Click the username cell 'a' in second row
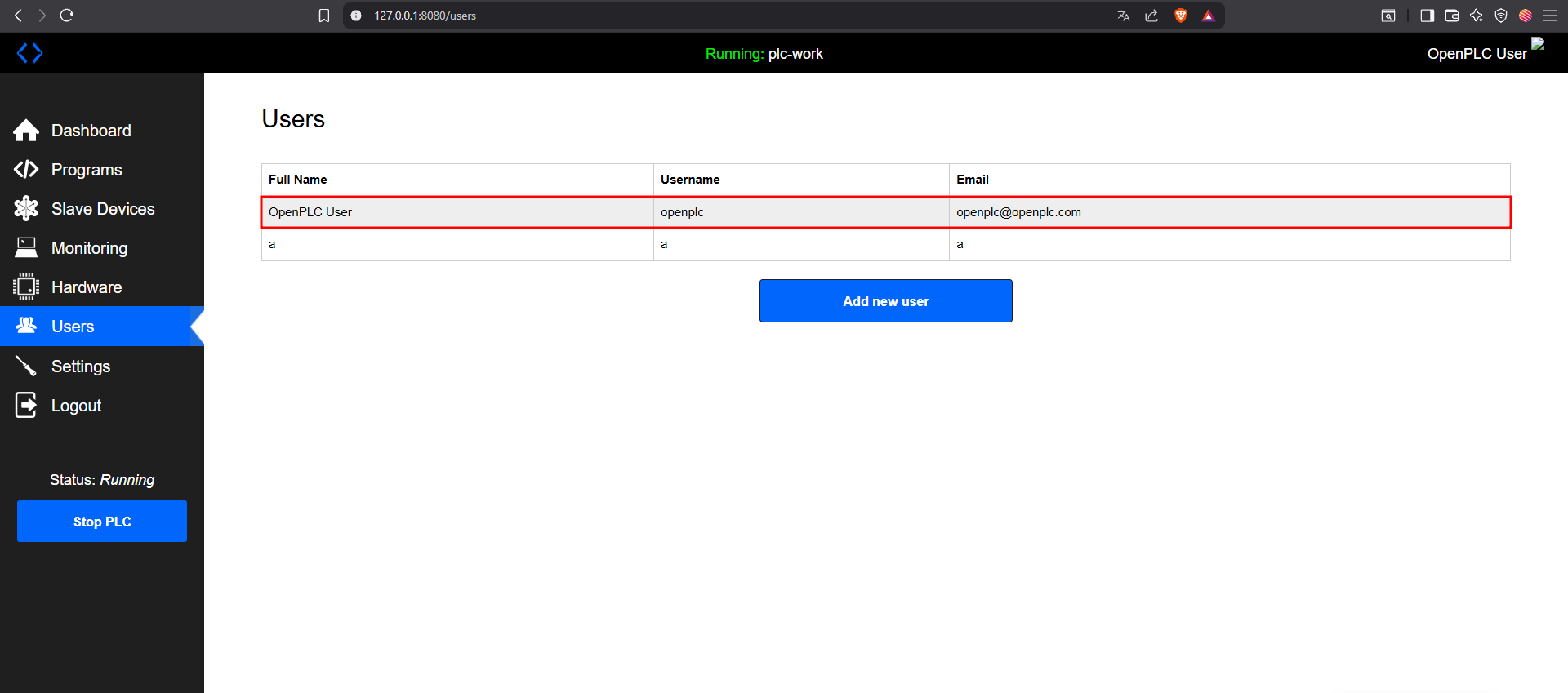The image size is (1568, 693). pos(801,244)
